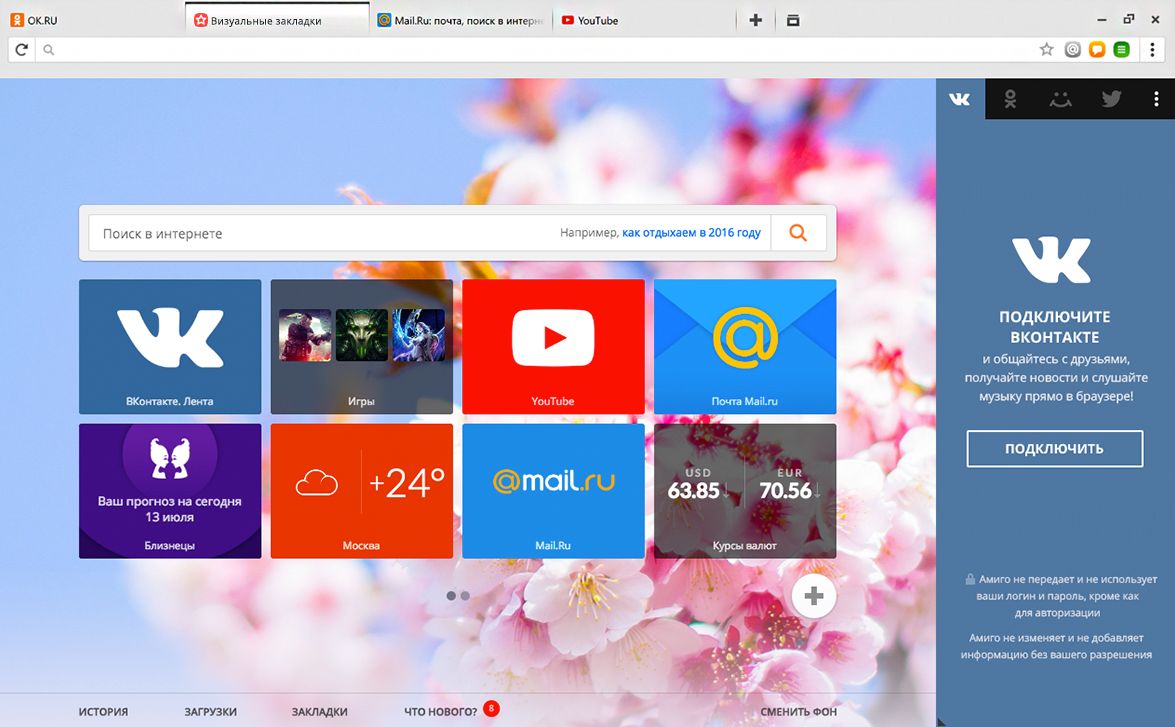This screenshot has width=1175, height=727.
Task: Open the Mail.ru @ extension icon
Action: (x=1073, y=49)
